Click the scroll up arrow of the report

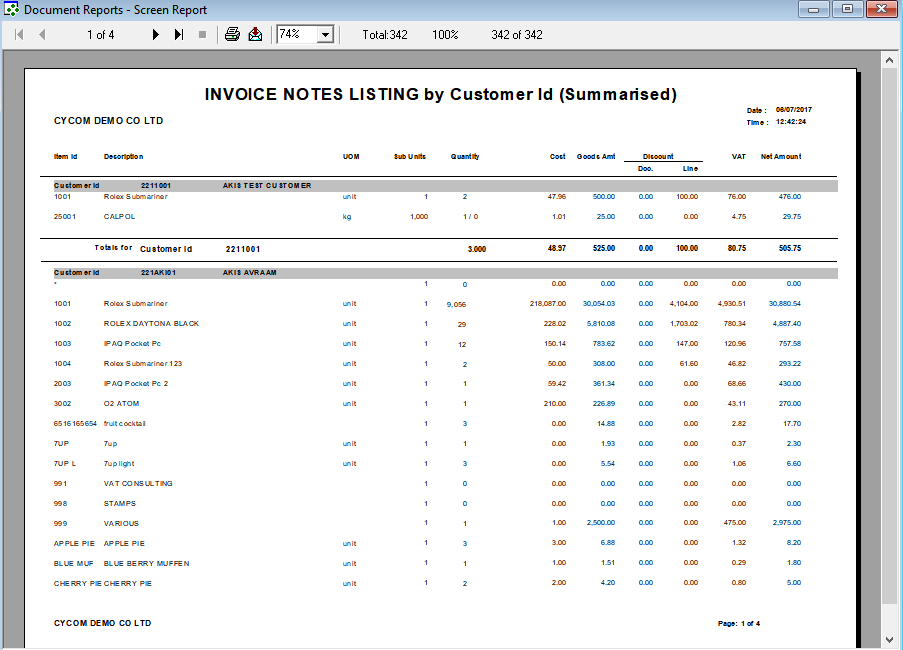click(x=889, y=60)
